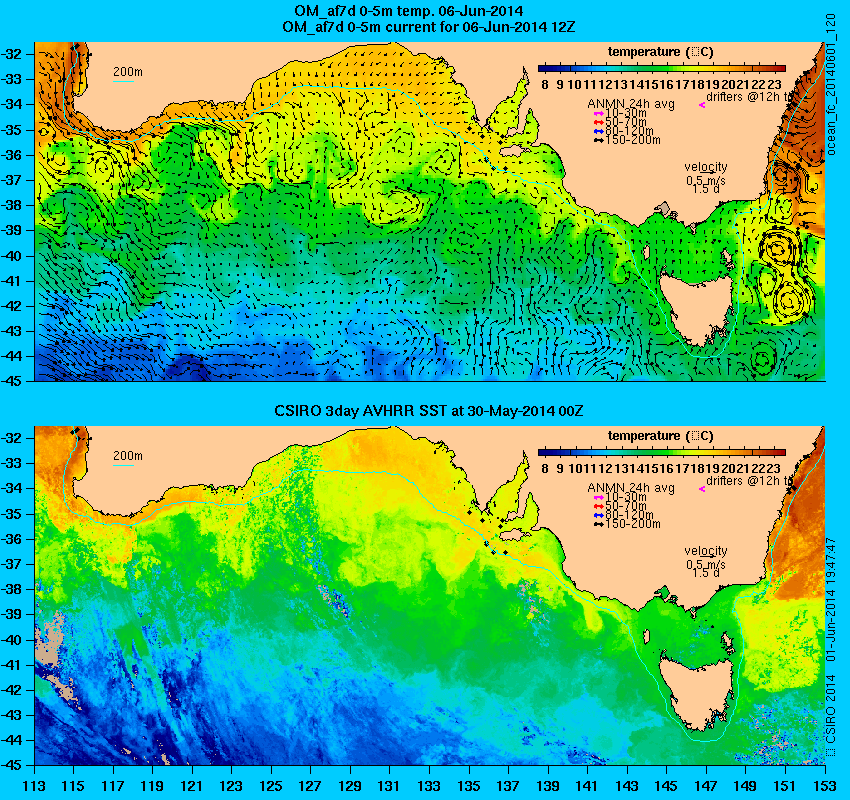850x800 pixels.
Task: Click '200m' legend label in AVHRR SST panel
Action: (128, 455)
